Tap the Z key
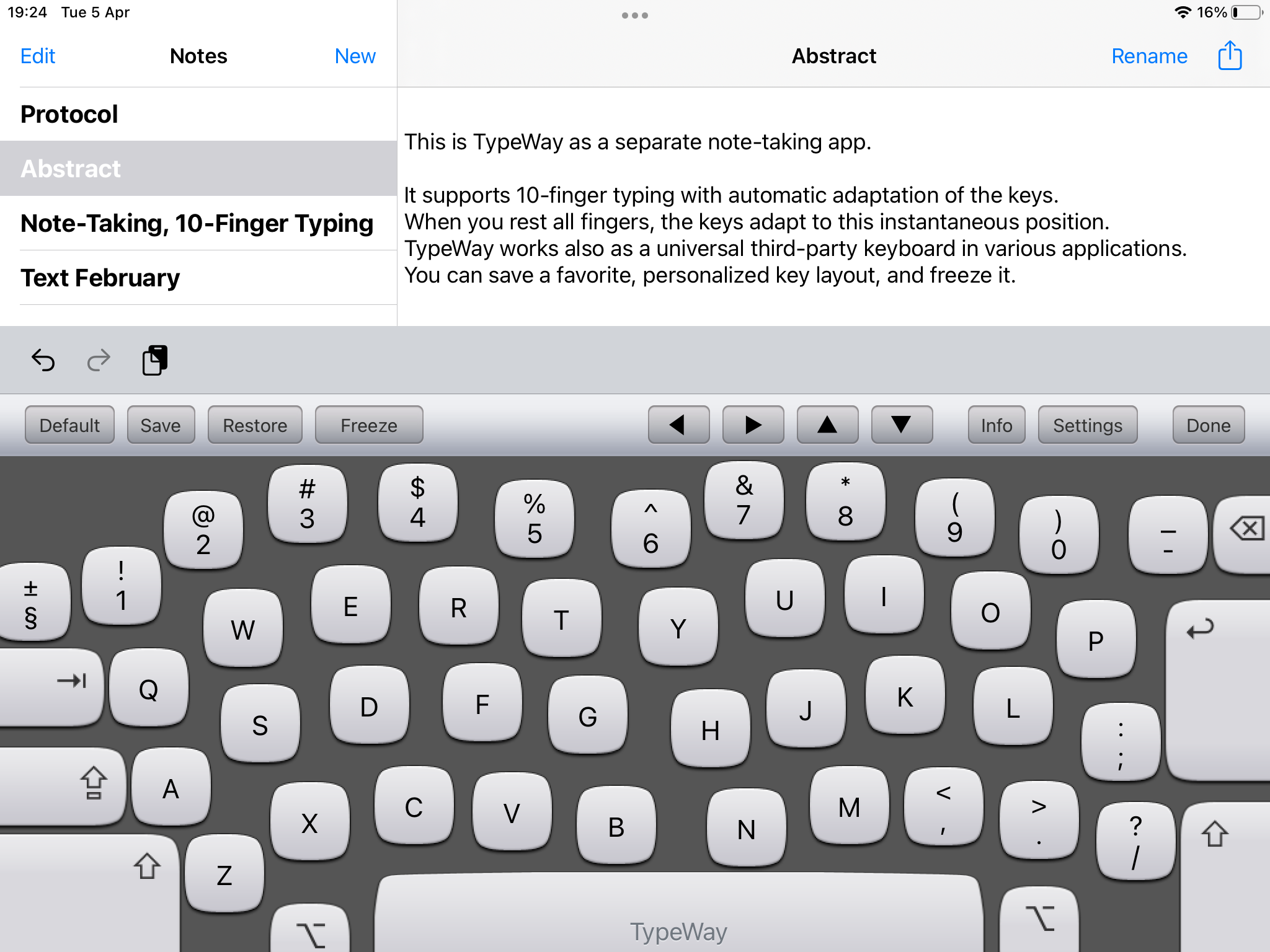The image size is (1270, 952). click(224, 873)
